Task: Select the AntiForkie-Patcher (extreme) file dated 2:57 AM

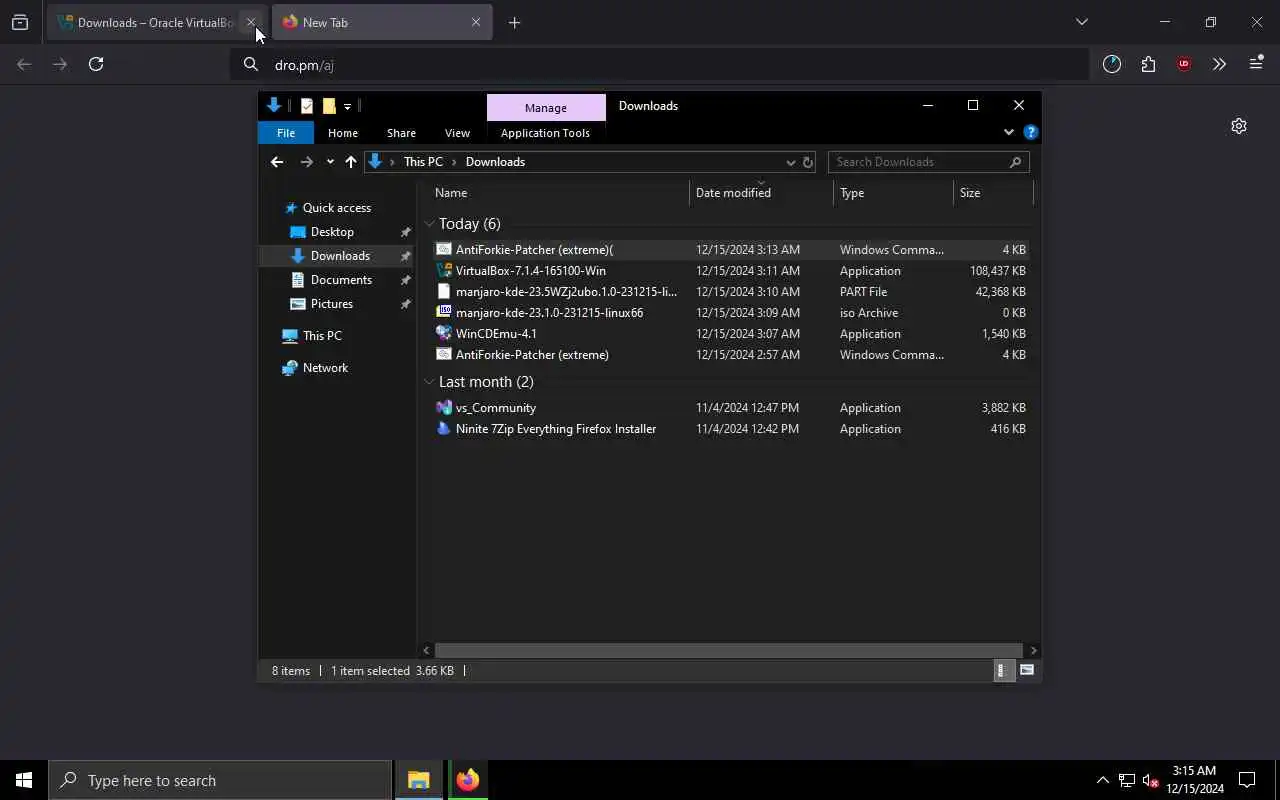Action: point(731,355)
